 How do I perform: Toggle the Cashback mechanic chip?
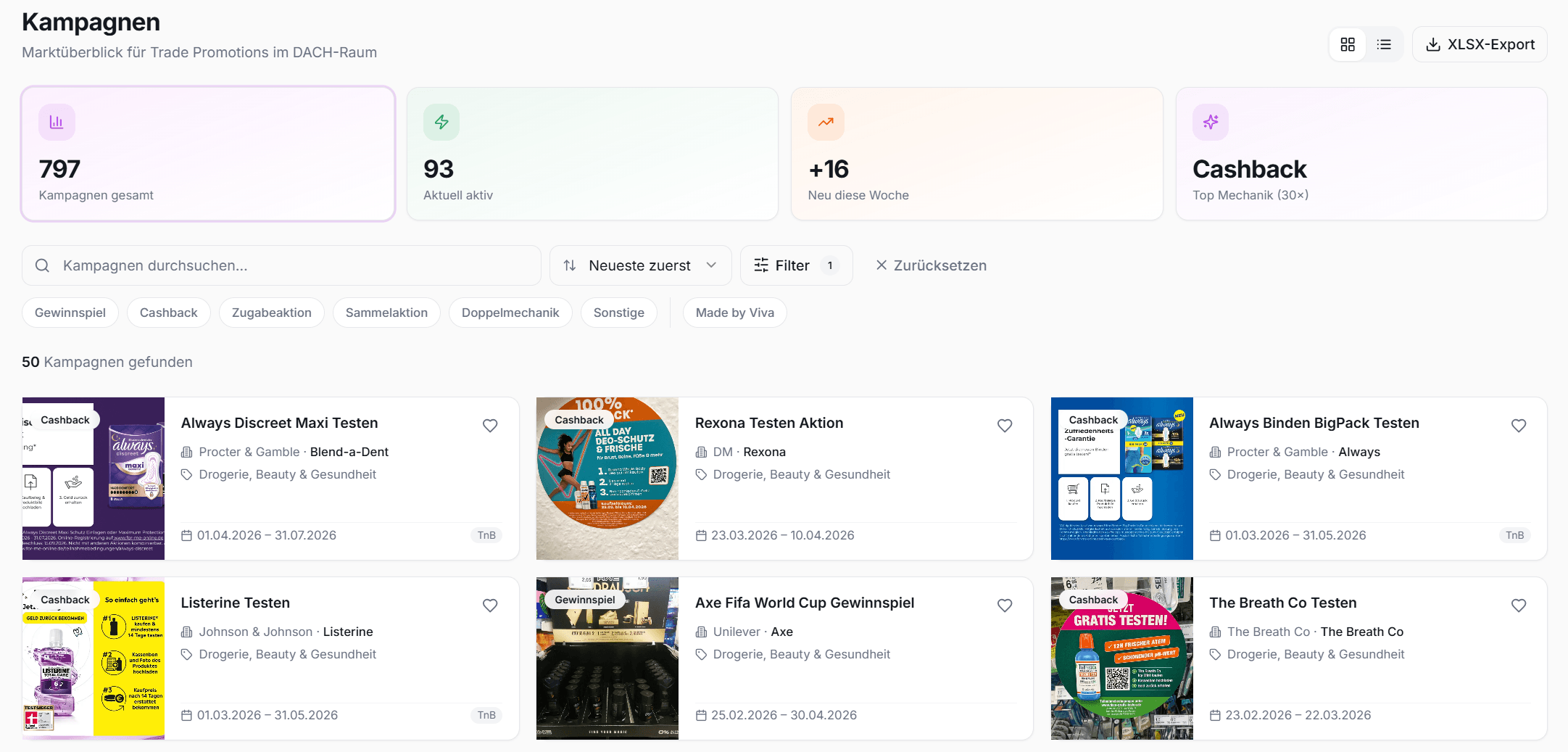168,313
